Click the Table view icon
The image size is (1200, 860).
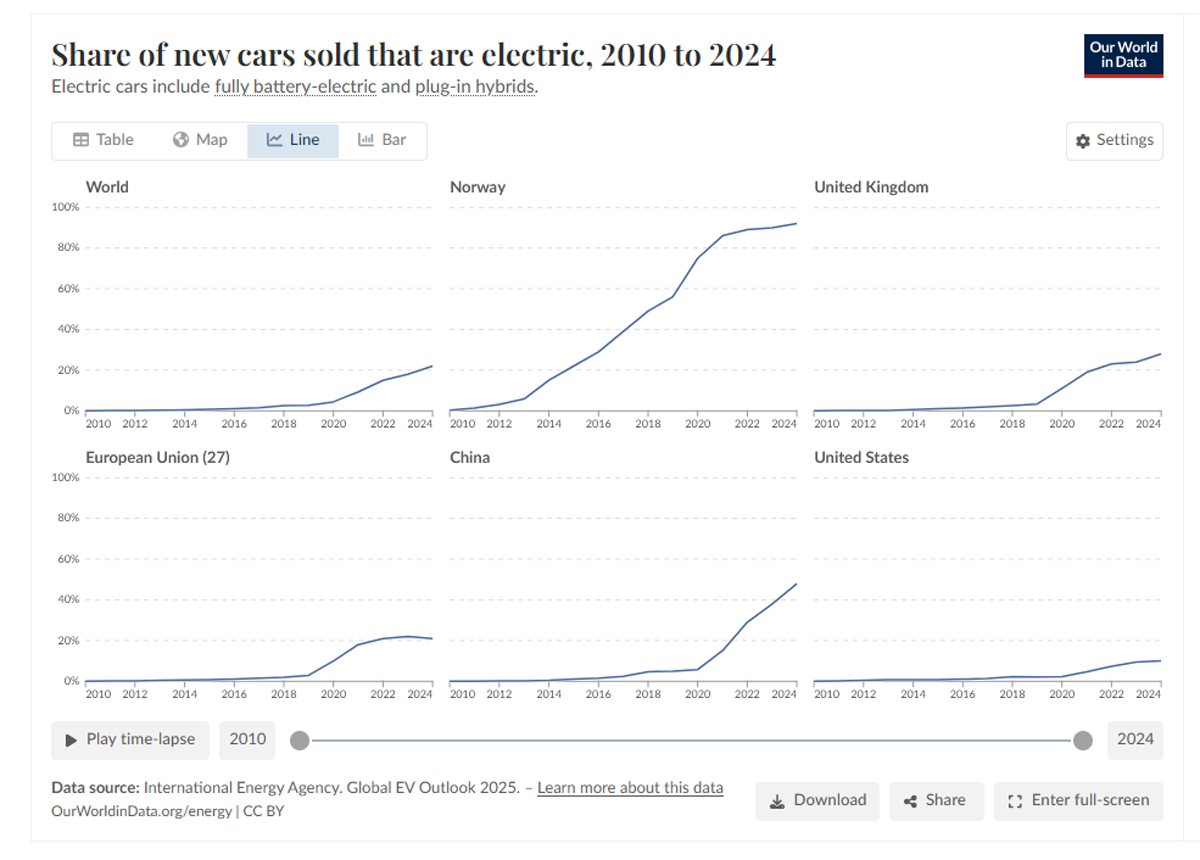(82, 140)
